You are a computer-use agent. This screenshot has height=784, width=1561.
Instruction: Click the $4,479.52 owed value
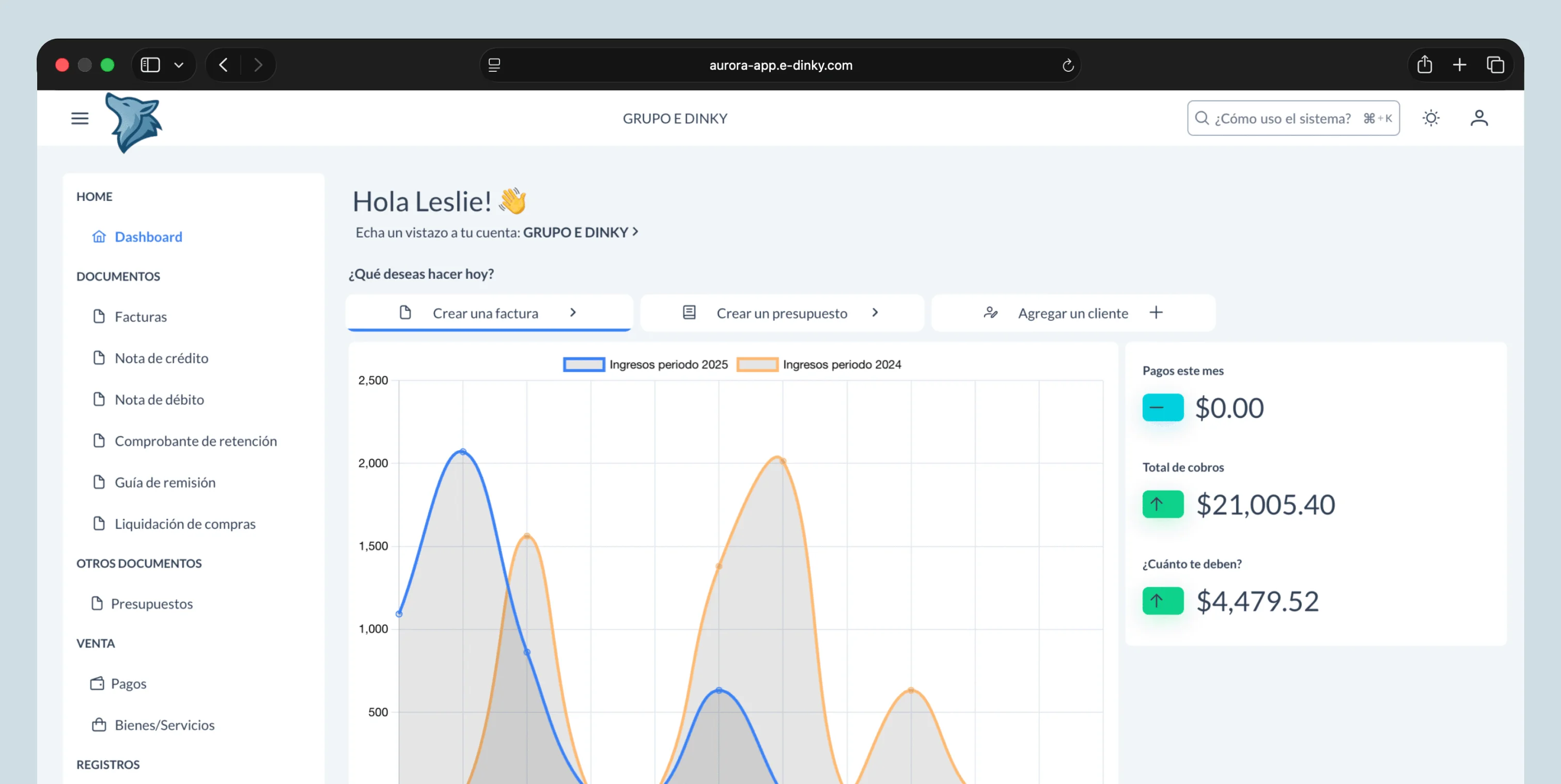1257,601
